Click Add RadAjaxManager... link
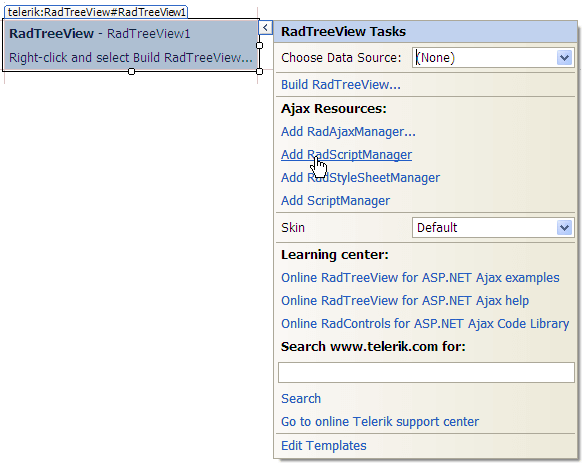This screenshot has width=582, height=463. (348, 132)
